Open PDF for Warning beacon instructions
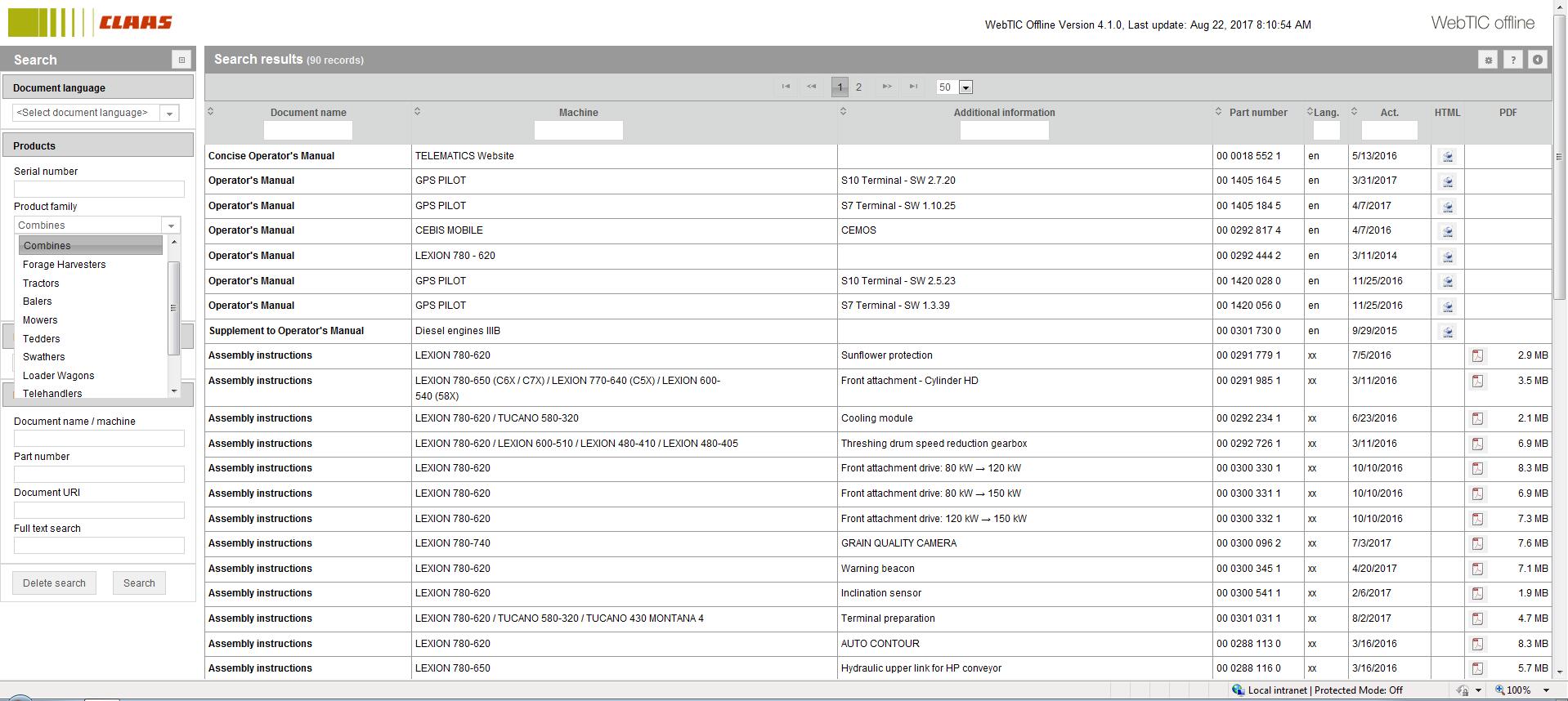The image size is (1568, 701). [x=1477, y=569]
